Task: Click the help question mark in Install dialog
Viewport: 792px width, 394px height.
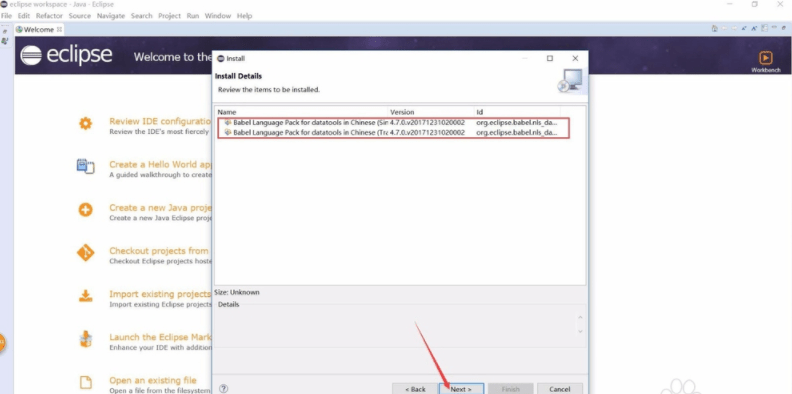Action: [x=224, y=389]
